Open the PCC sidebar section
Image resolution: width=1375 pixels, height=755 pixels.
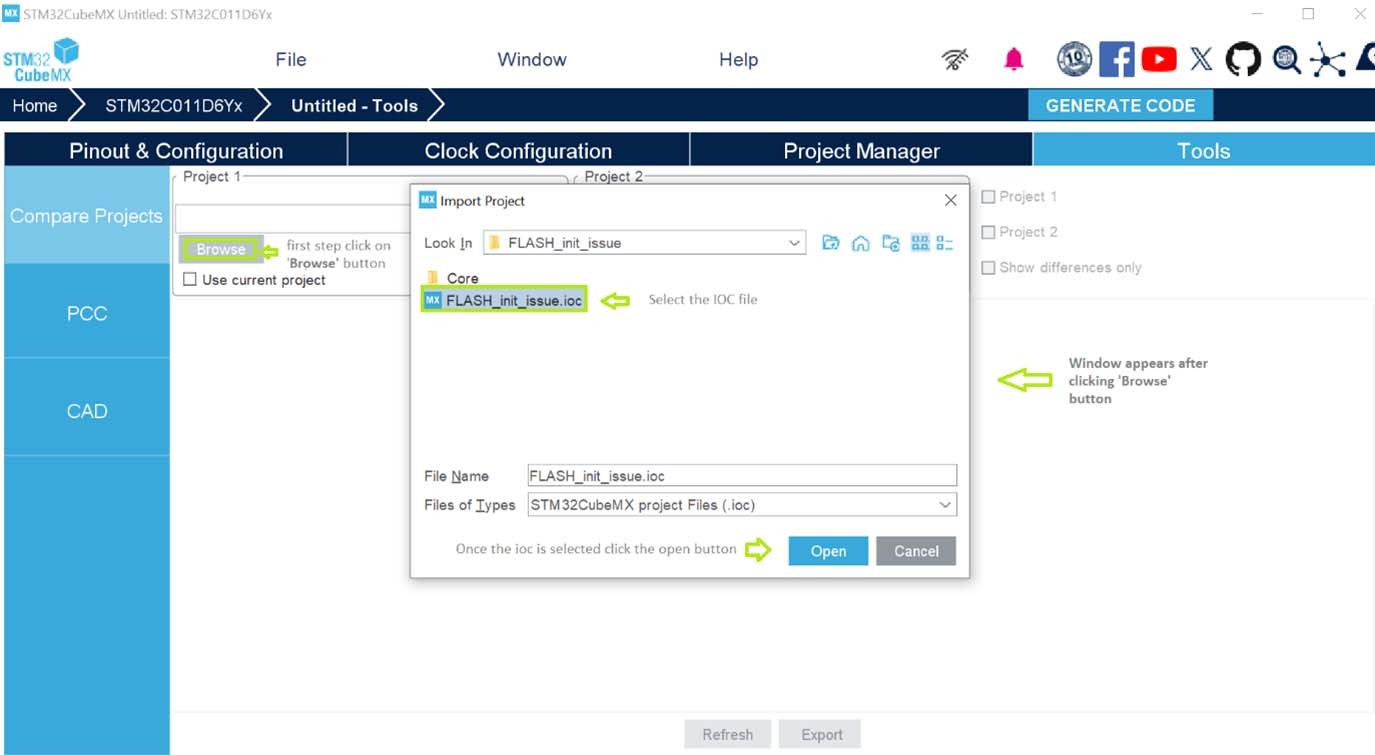click(87, 313)
